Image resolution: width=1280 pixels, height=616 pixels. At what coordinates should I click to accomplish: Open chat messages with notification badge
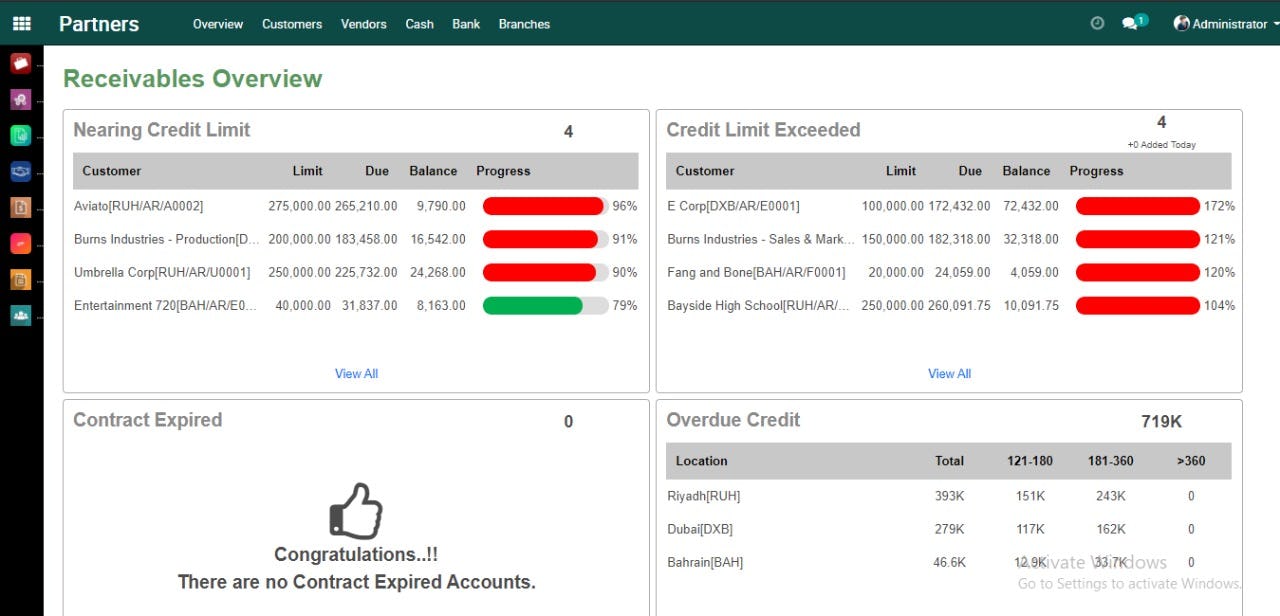click(x=1131, y=23)
